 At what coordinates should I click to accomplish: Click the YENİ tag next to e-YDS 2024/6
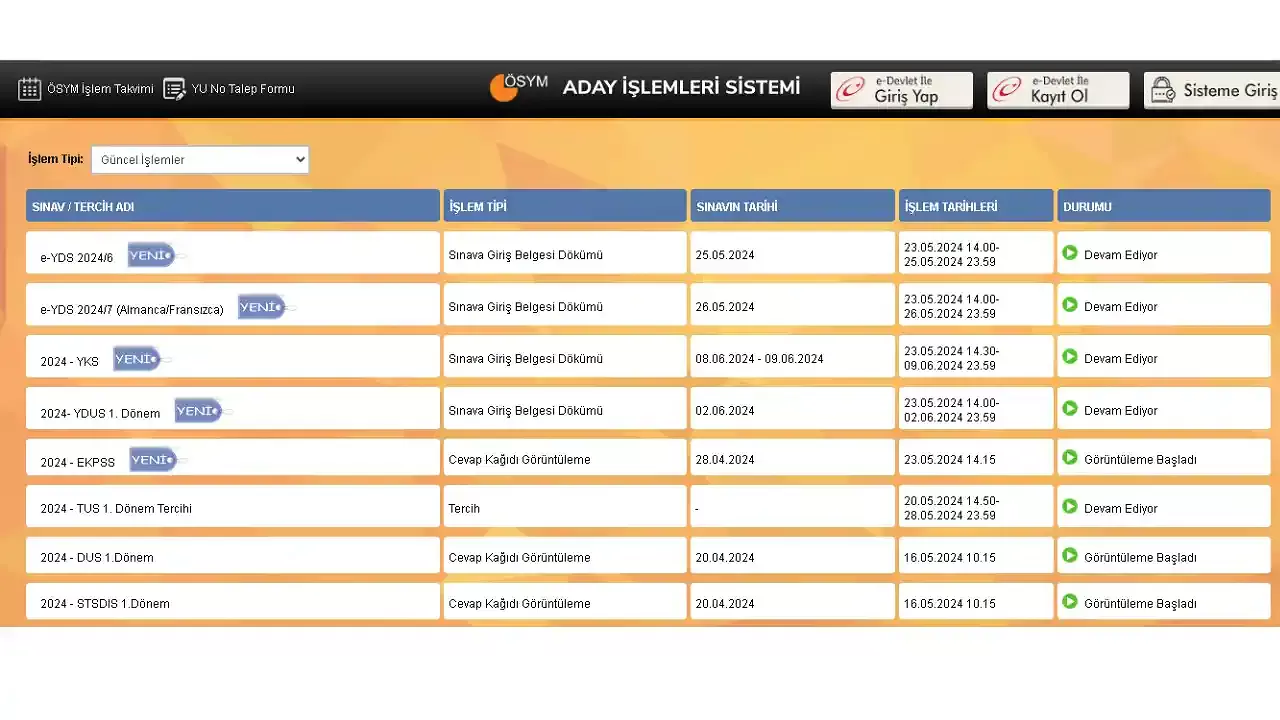(x=152, y=255)
